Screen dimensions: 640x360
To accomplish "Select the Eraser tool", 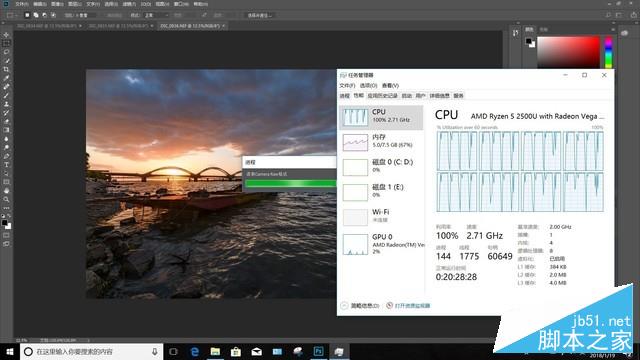I will point(6,121).
